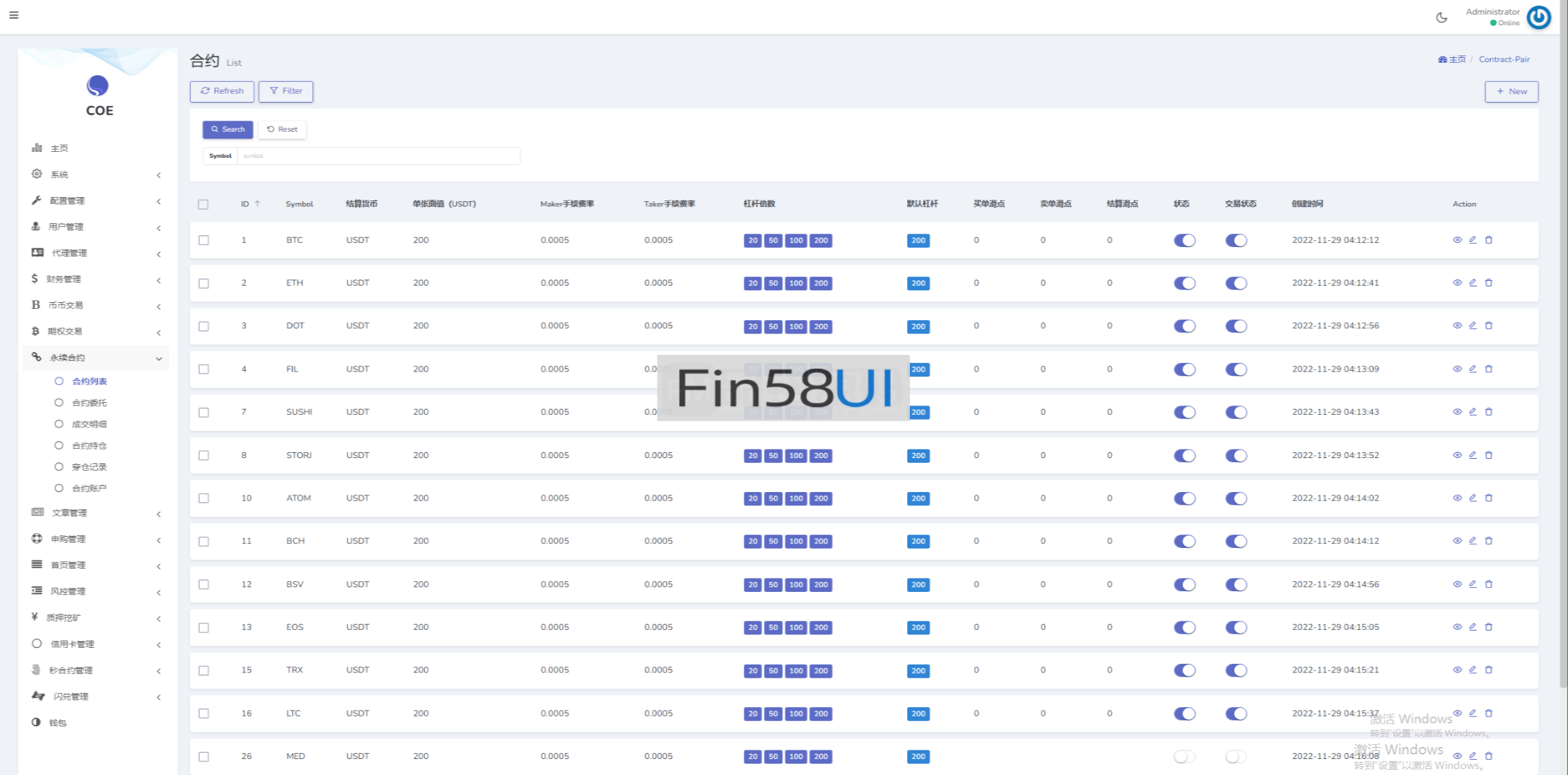Click the delete trash icon for EOS row
Screen dimensions: 1568x775
(1489, 627)
